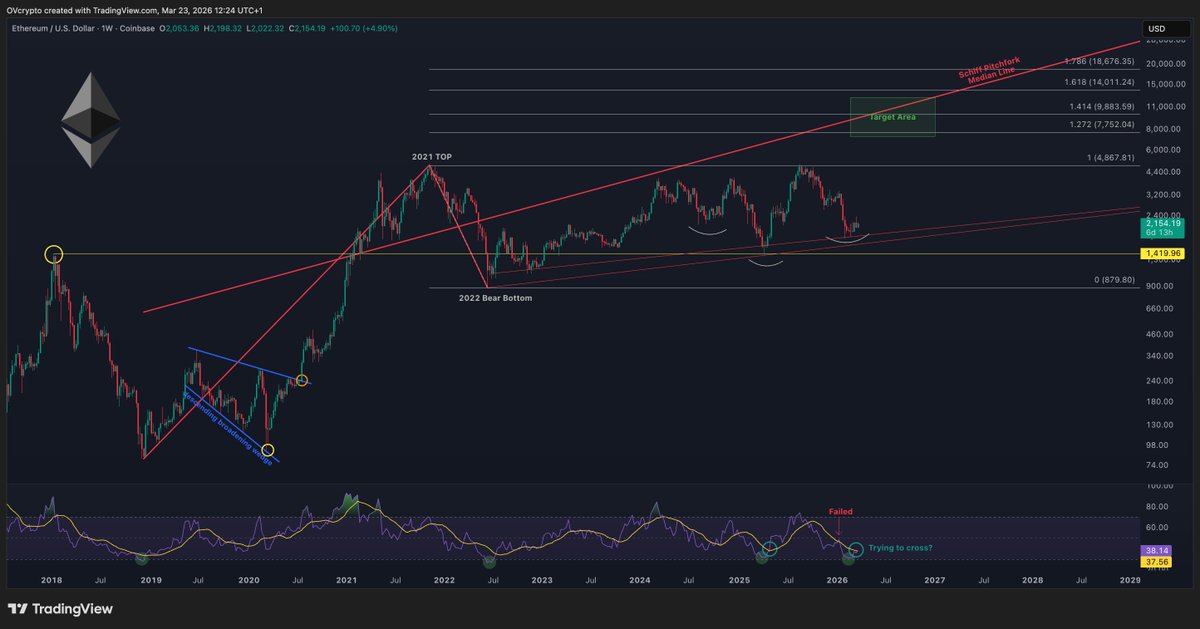This screenshot has width=1200, height=629.
Task: Click the green RSI dot near mid-2022
Action: (489, 563)
